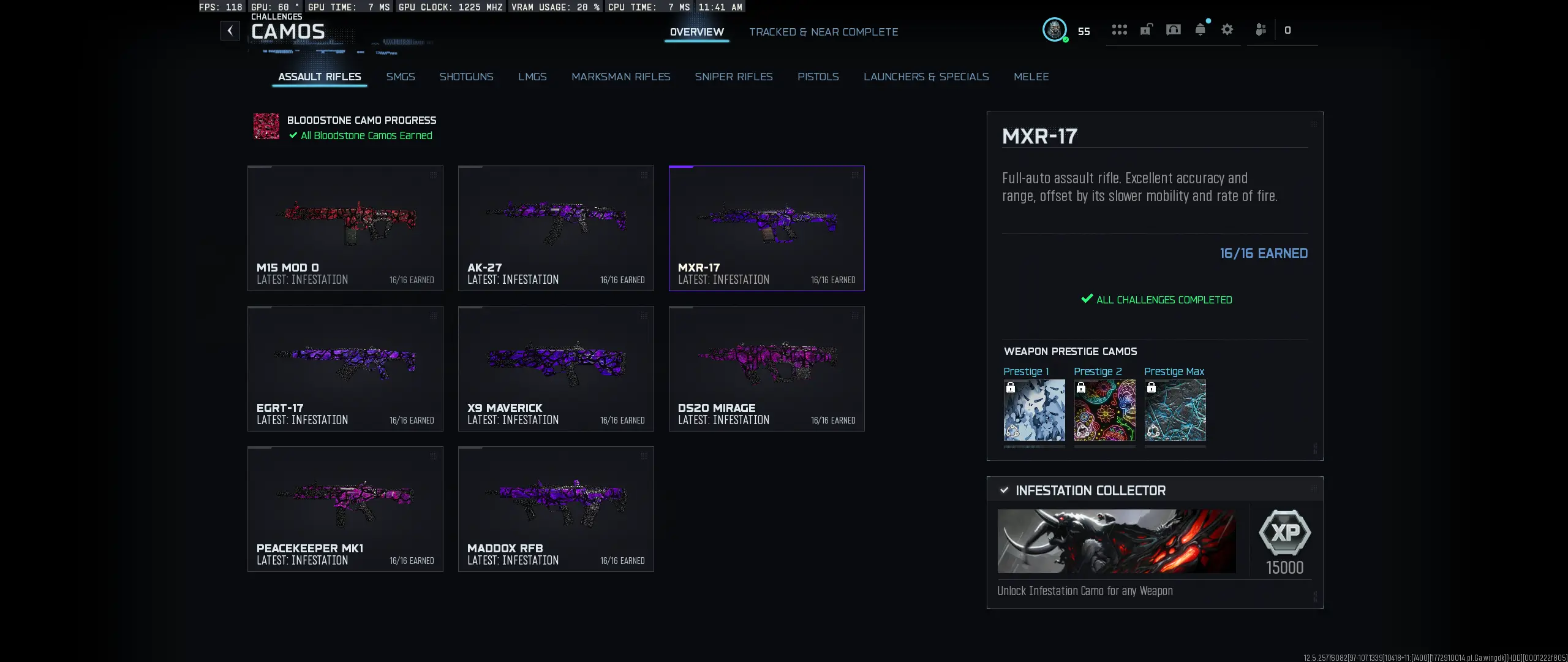Click the Infestation Collector reward image
The height and width of the screenshot is (662, 1568).
point(1117,541)
